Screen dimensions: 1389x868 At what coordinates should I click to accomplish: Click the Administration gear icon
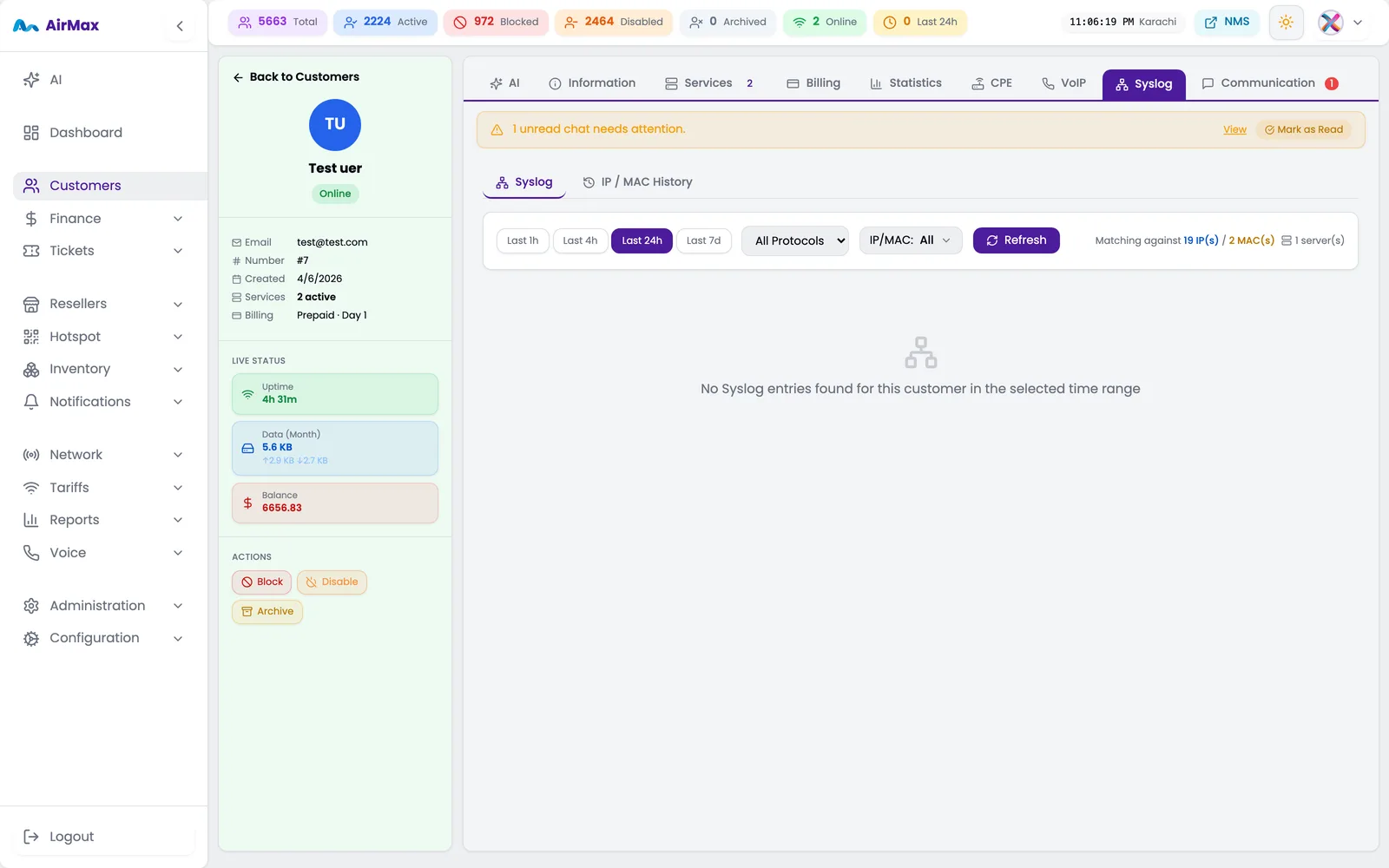point(31,606)
